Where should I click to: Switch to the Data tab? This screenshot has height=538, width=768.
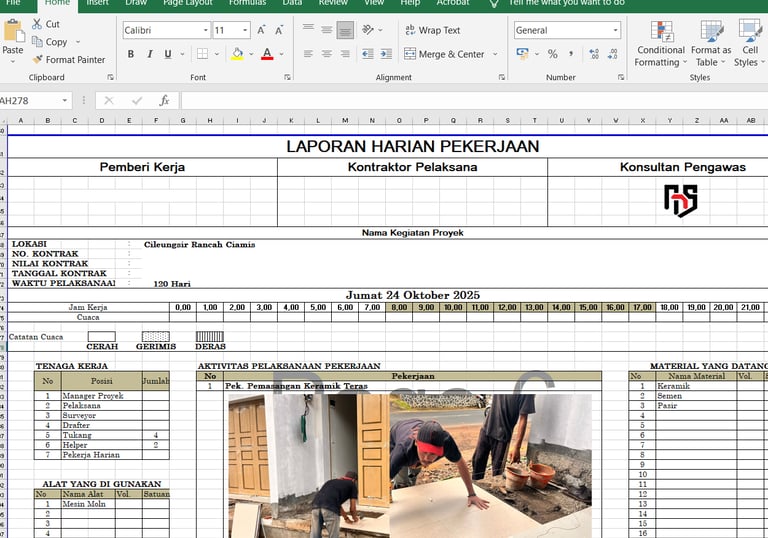tap(292, 3)
